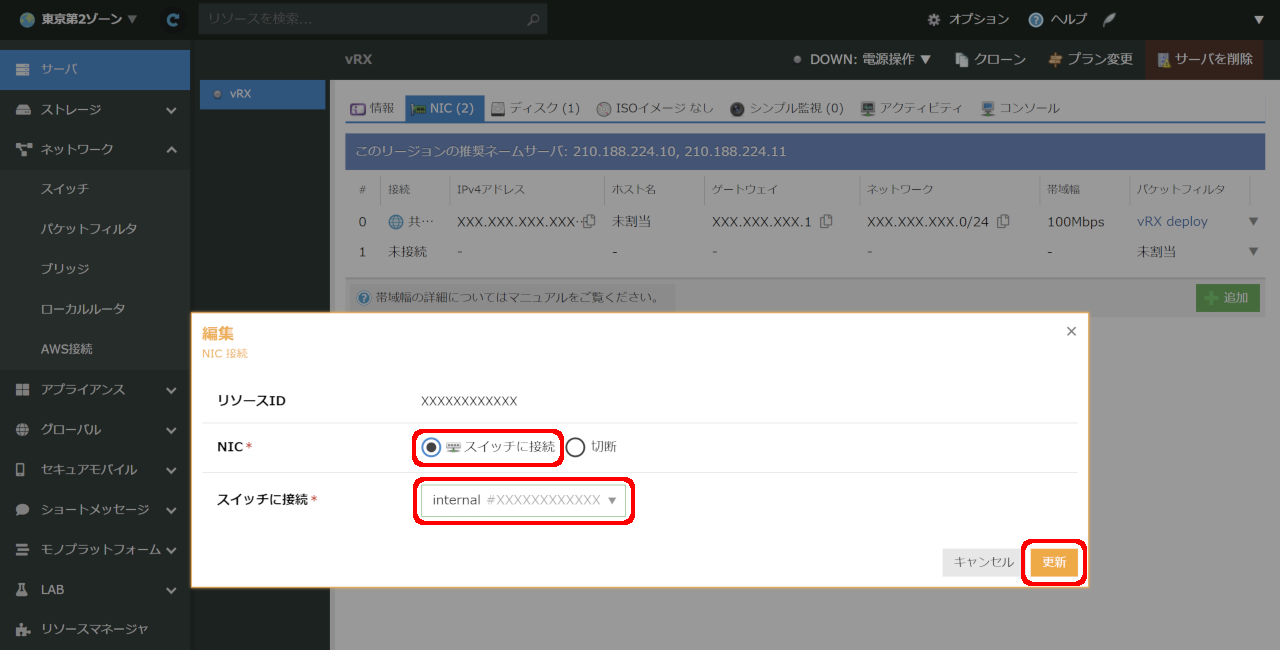Image resolution: width=1280 pixels, height=650 pixels.
Task: Copy the network address icon for /24
Action: (1003, 221)
